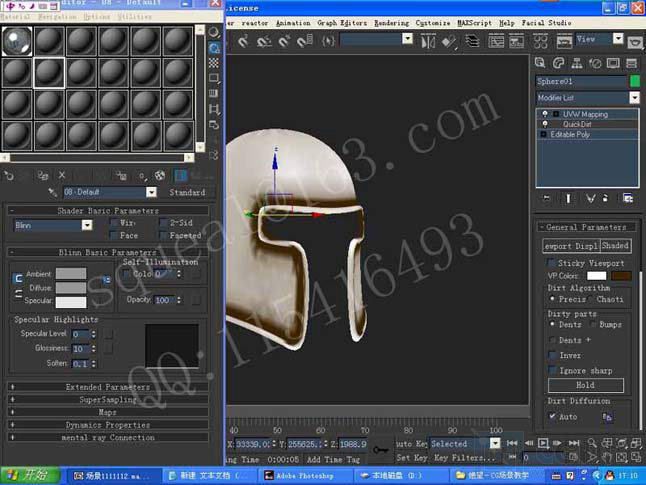Click Reset Map/Mtl X icon
The height and width of the screenshot is (485, 646).
(x=62, y=176)
